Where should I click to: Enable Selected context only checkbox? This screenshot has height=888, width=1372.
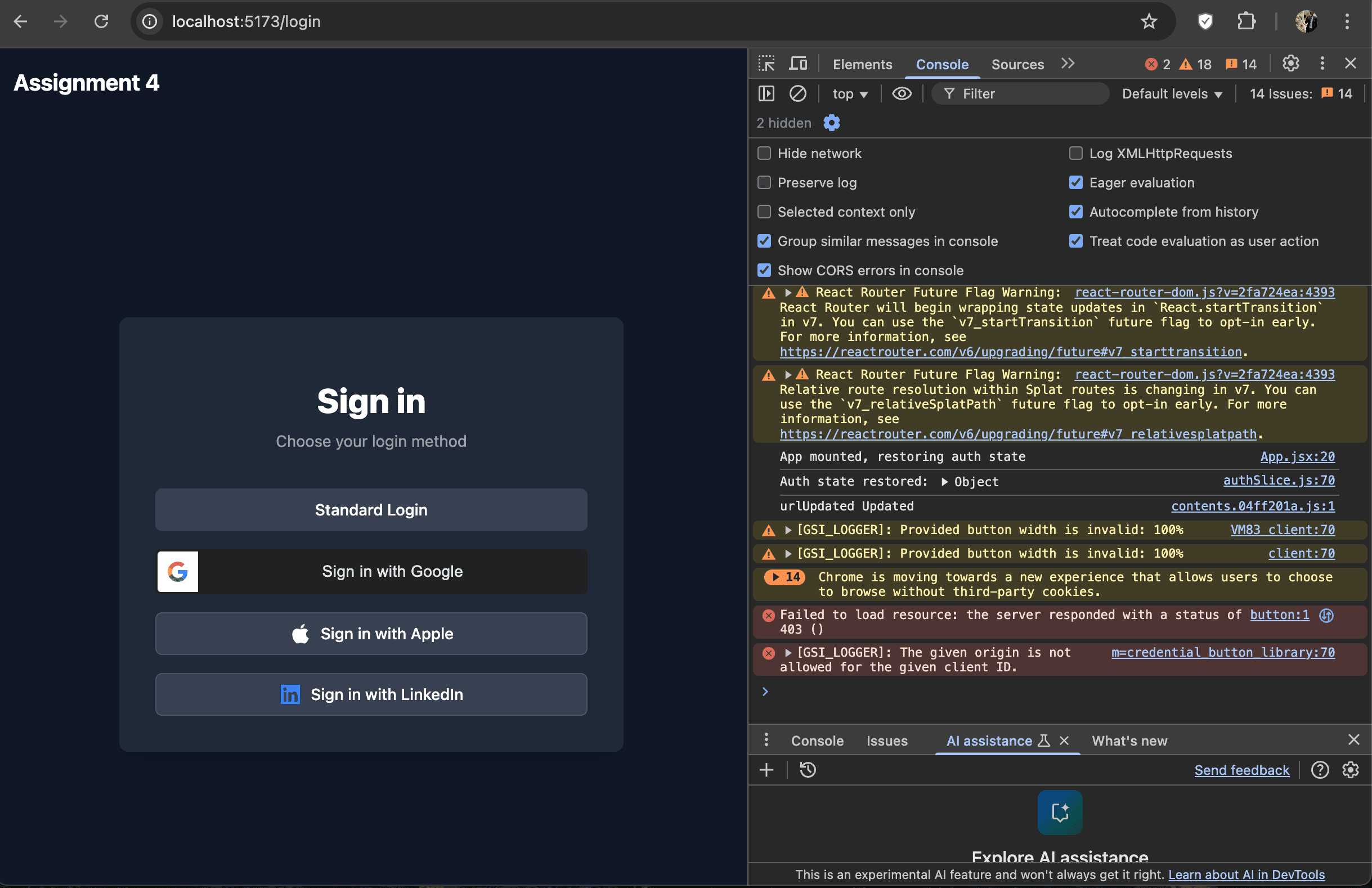(764, 212)
